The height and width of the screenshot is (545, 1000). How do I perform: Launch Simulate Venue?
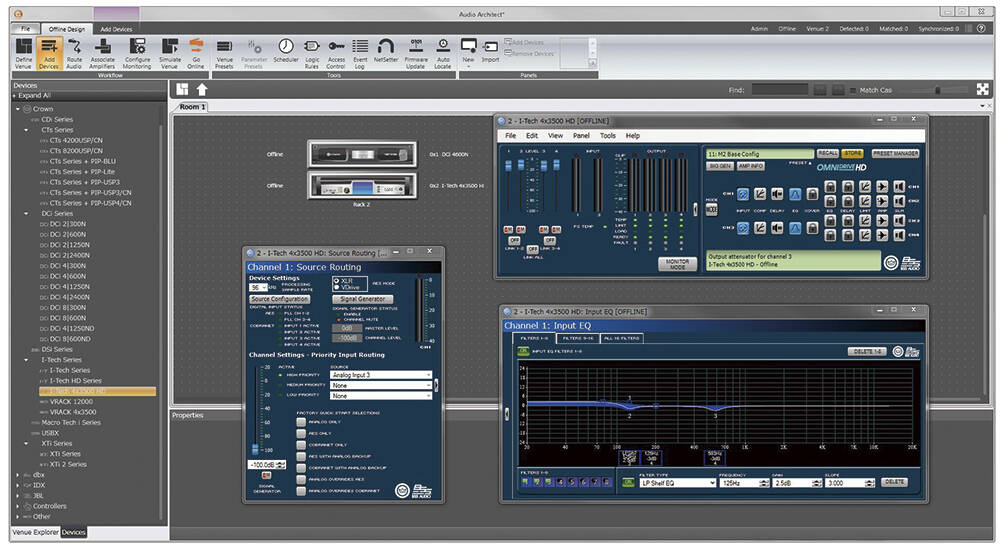click(x=170, y=53)
